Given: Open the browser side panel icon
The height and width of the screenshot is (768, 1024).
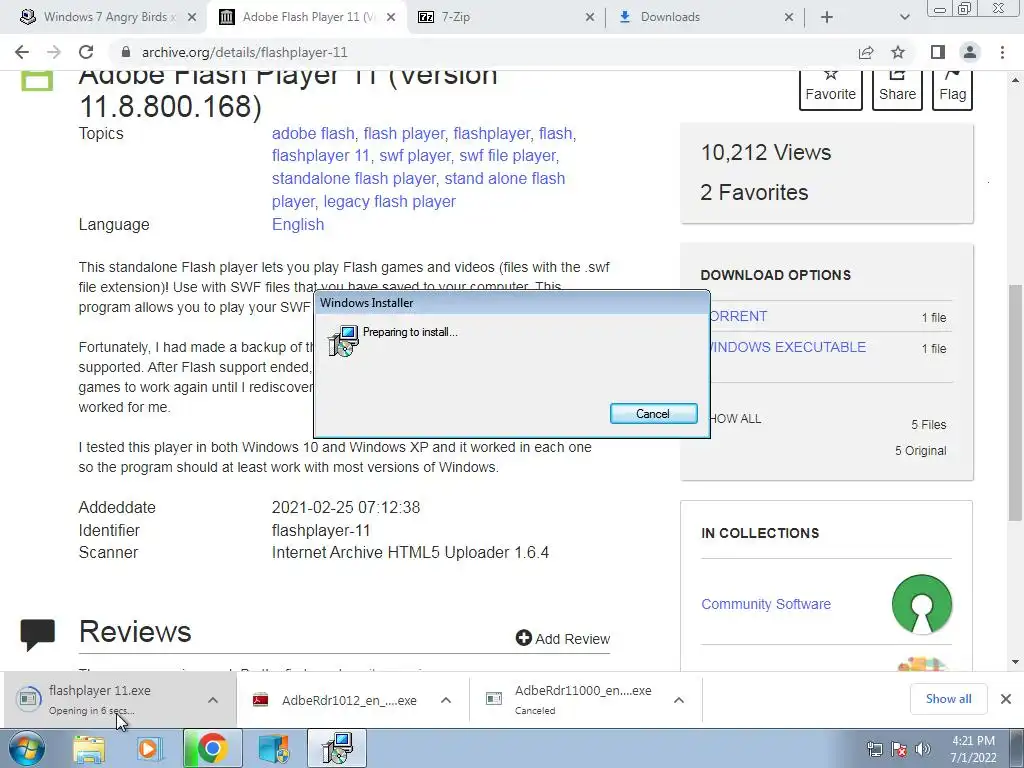Looking at the screenshot, I should click(938, 52).
